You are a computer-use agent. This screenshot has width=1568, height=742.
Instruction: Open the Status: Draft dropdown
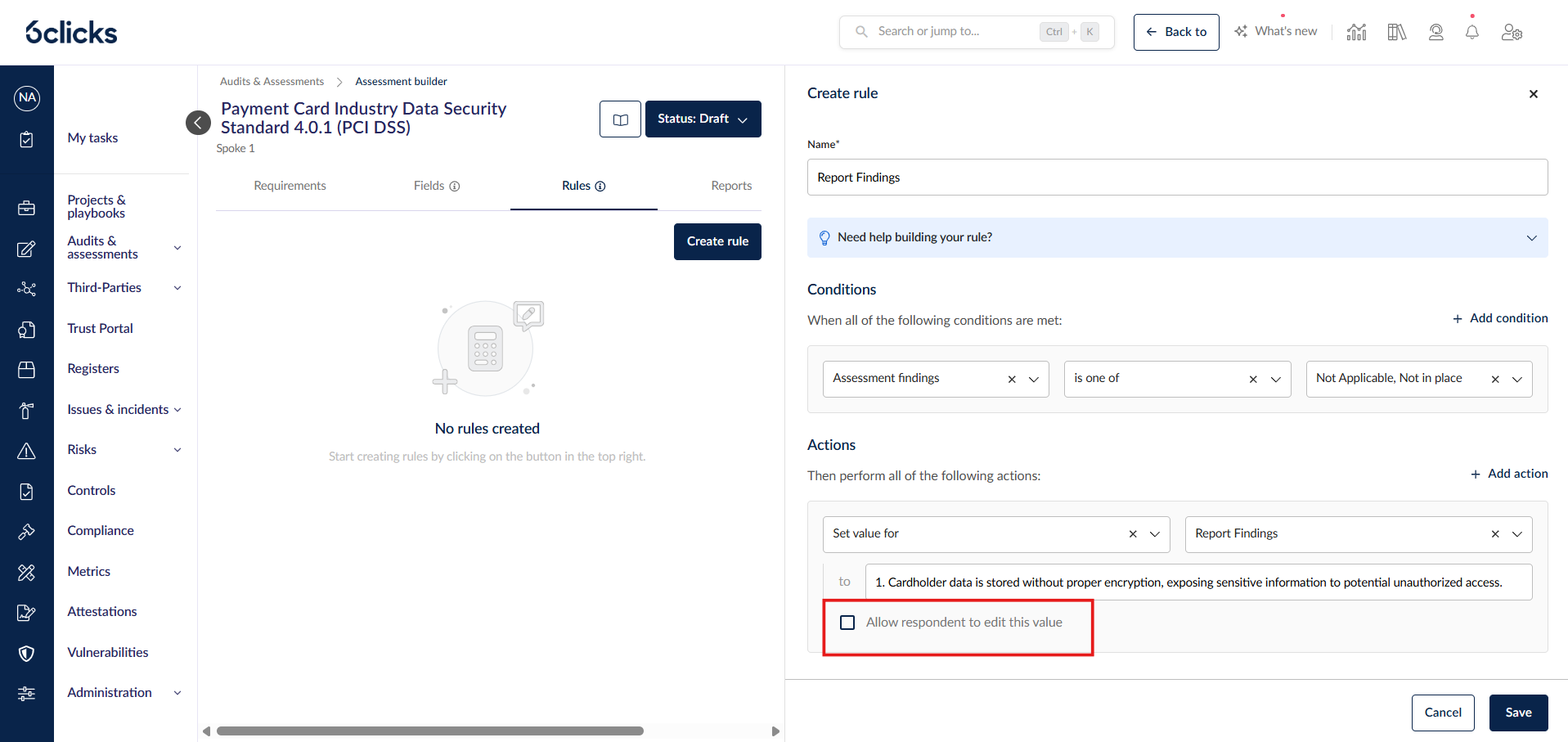tap(703, 119)
